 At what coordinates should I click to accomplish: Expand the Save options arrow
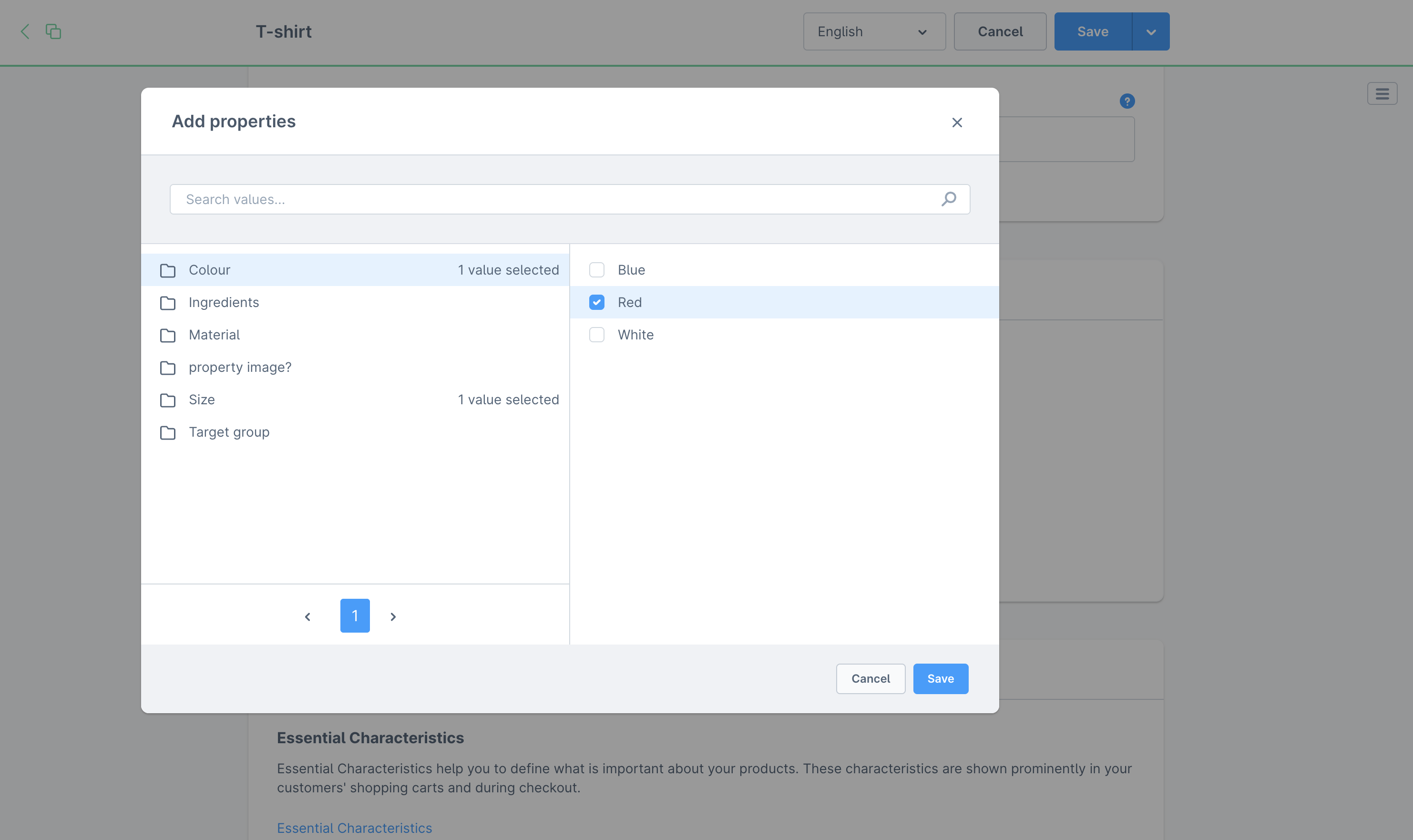[1150, 31]
